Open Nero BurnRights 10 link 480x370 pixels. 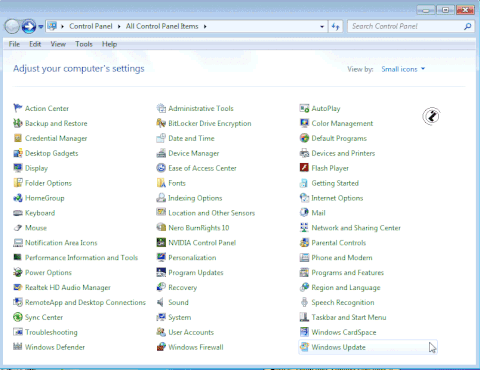(199, 228)
